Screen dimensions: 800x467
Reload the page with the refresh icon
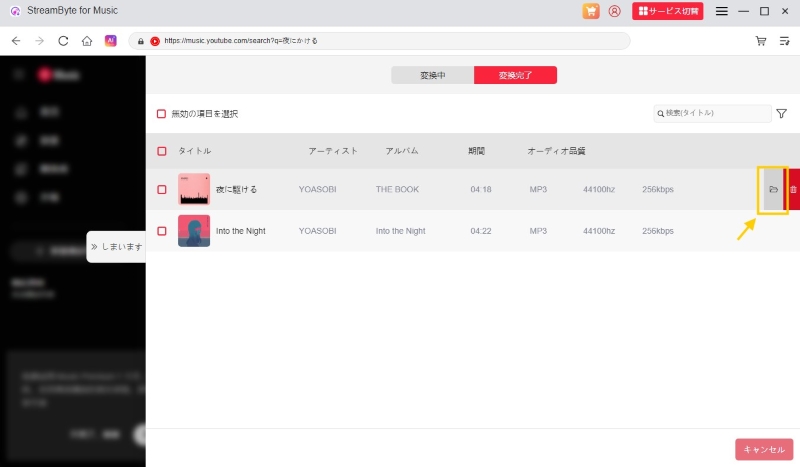click(x=63, y=41)
